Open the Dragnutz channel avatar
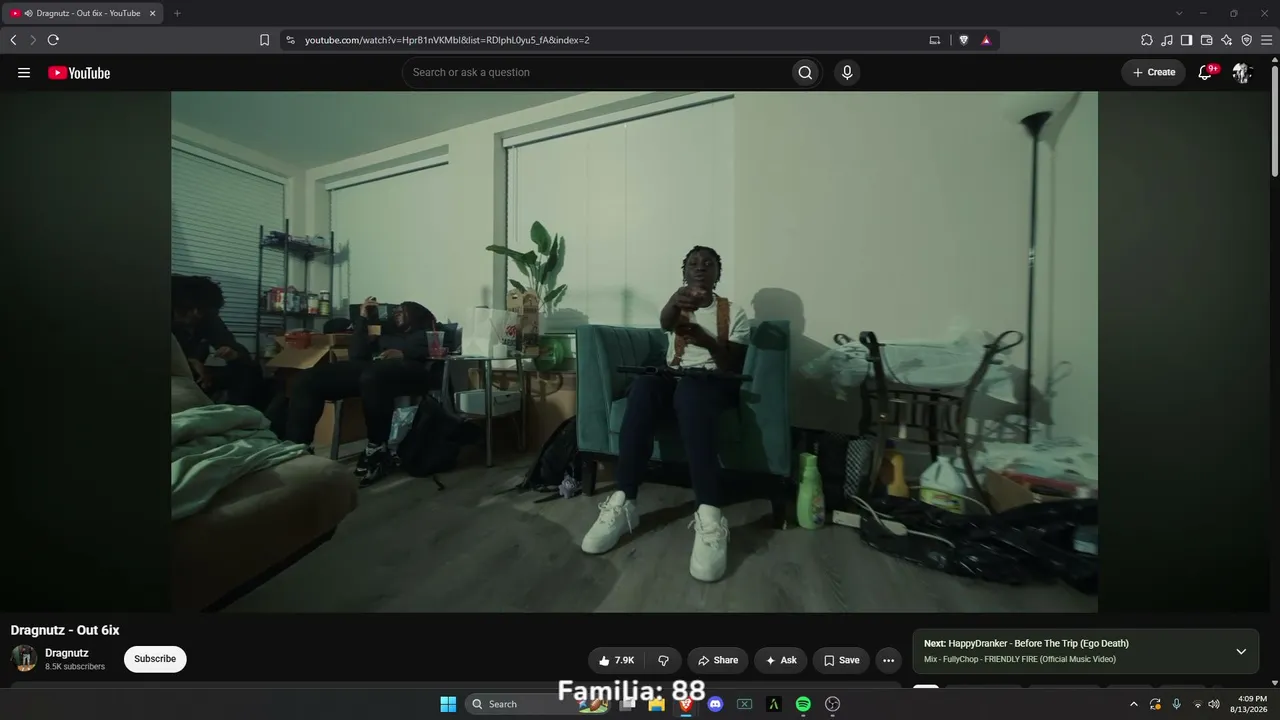1280x720 pixels. pos(24,658)
